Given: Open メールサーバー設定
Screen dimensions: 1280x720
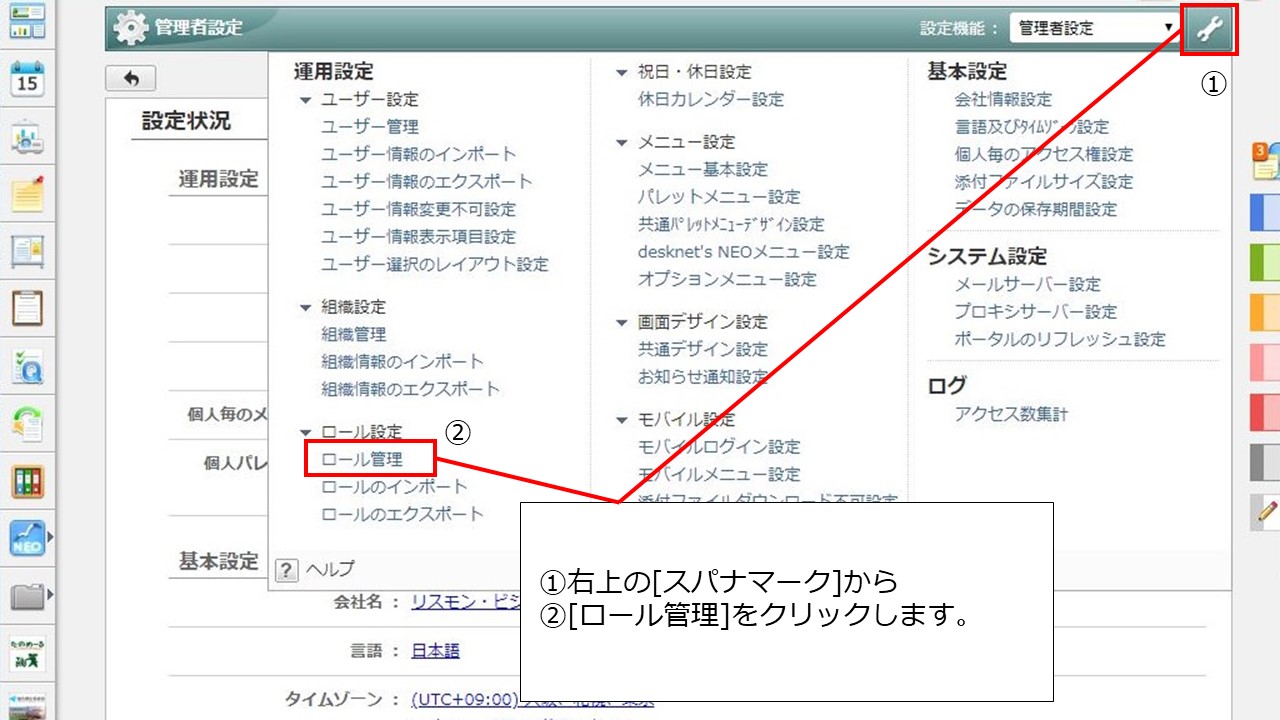Looking at the screenshot, I should click(x=1028, y=284).
